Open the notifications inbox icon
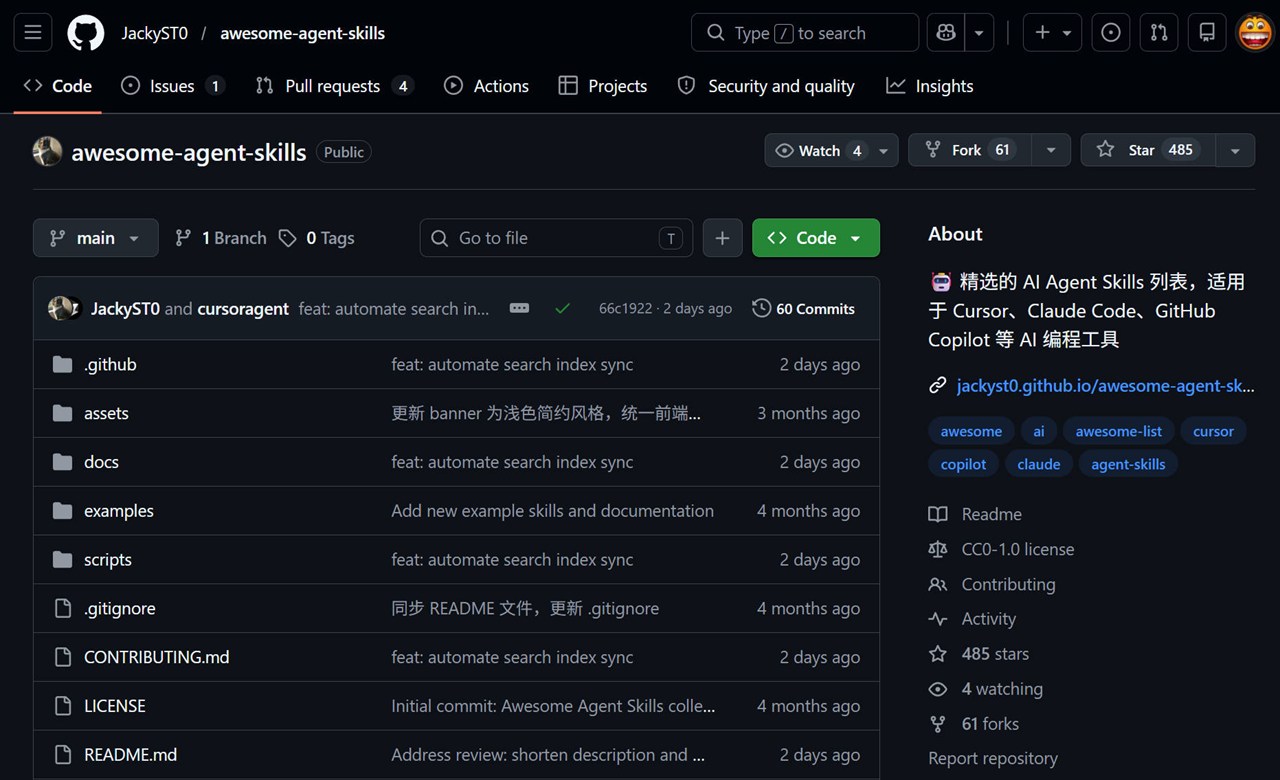 [1207, 33]
